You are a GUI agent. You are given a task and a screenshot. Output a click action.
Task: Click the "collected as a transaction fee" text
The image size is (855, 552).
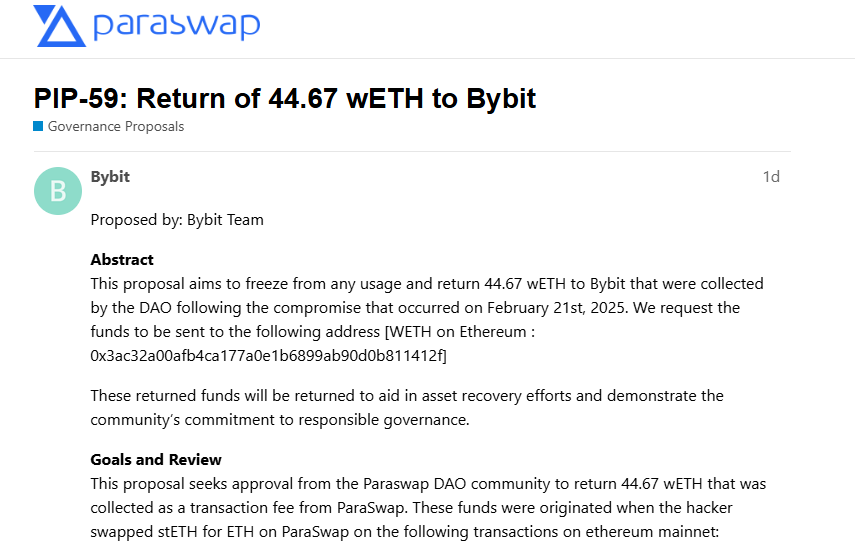coord(201,508)
